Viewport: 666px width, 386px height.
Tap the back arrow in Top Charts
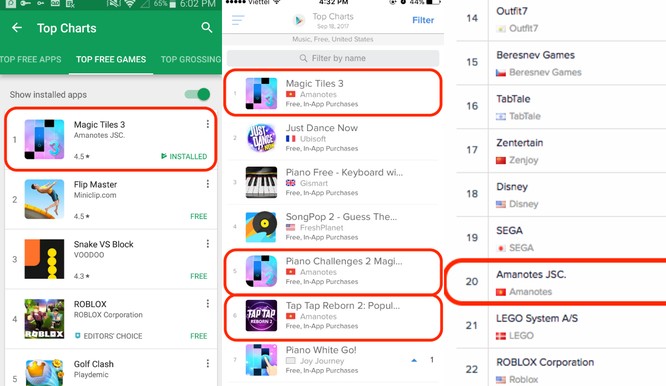coord(17,28)
